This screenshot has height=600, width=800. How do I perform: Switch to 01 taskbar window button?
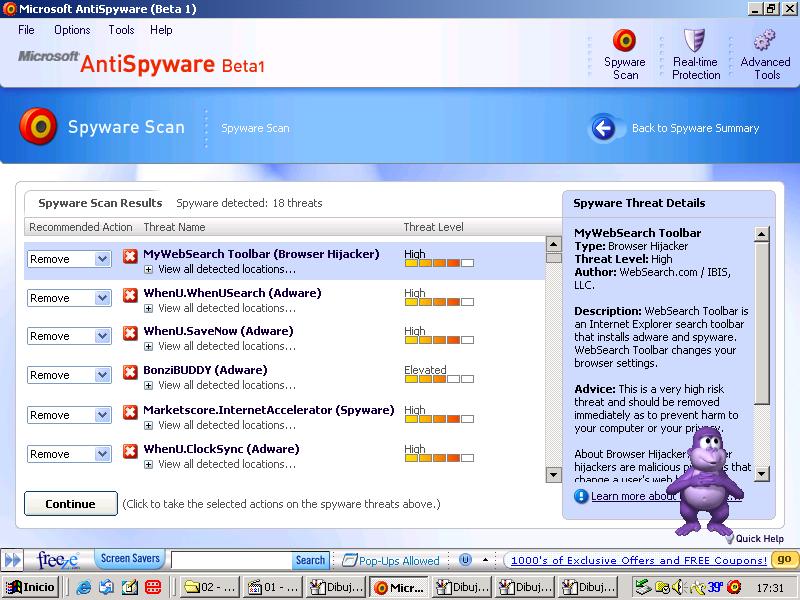click(x=273, y=587)
